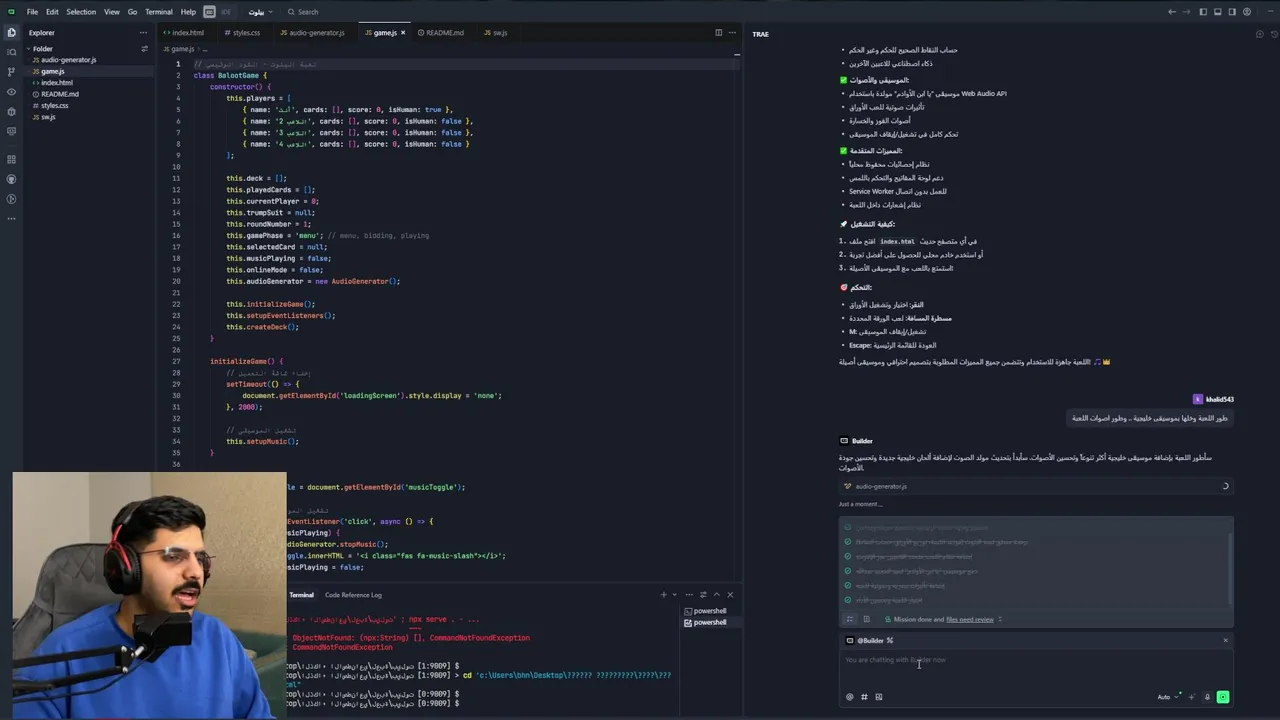
Task: Select audio-generator.js in Explorer tree
Action: coord(68,60)
